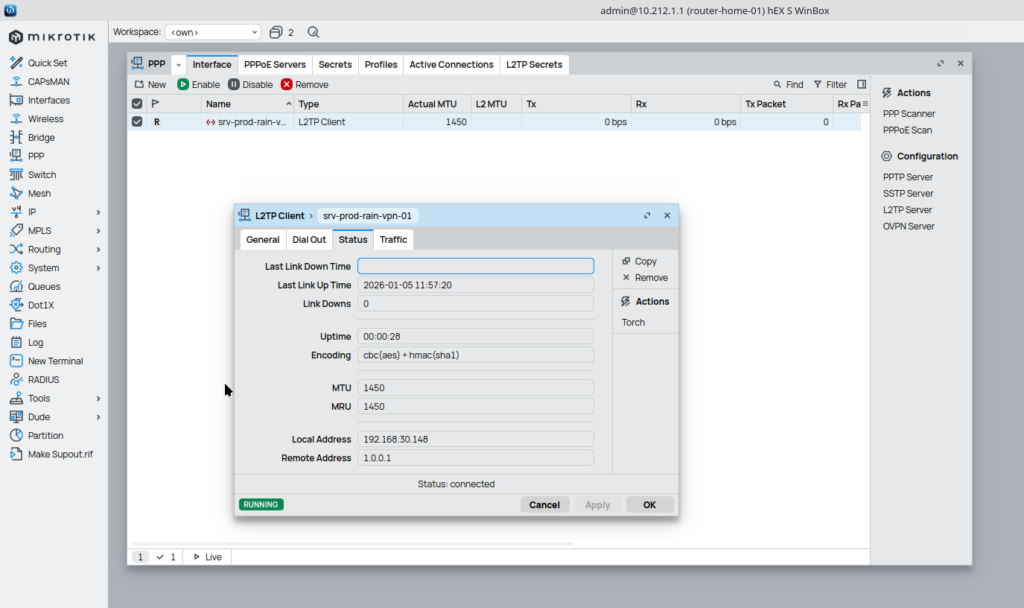Click the Torch action in dialog
Image resolution: width=1024 pixels, height=608 pixels.
pos(633,322)
